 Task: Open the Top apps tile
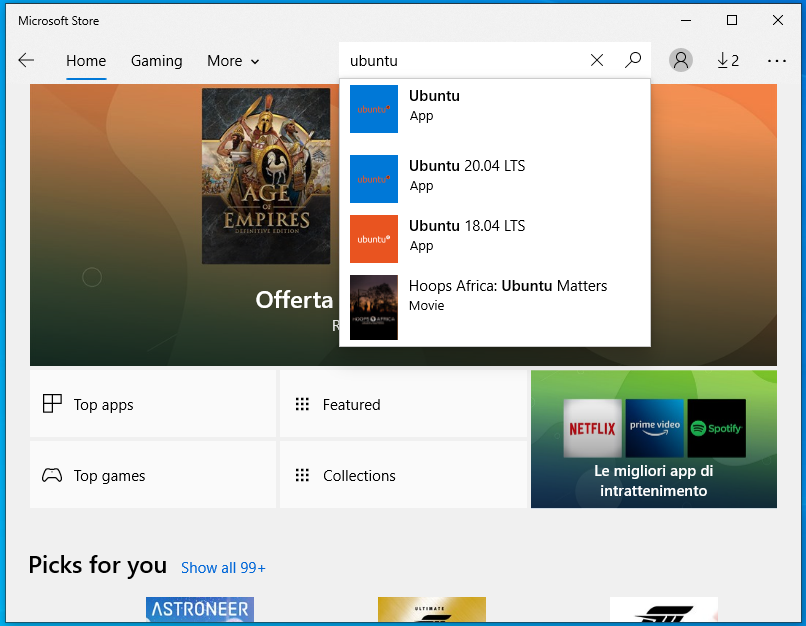[x=153, y=404]
